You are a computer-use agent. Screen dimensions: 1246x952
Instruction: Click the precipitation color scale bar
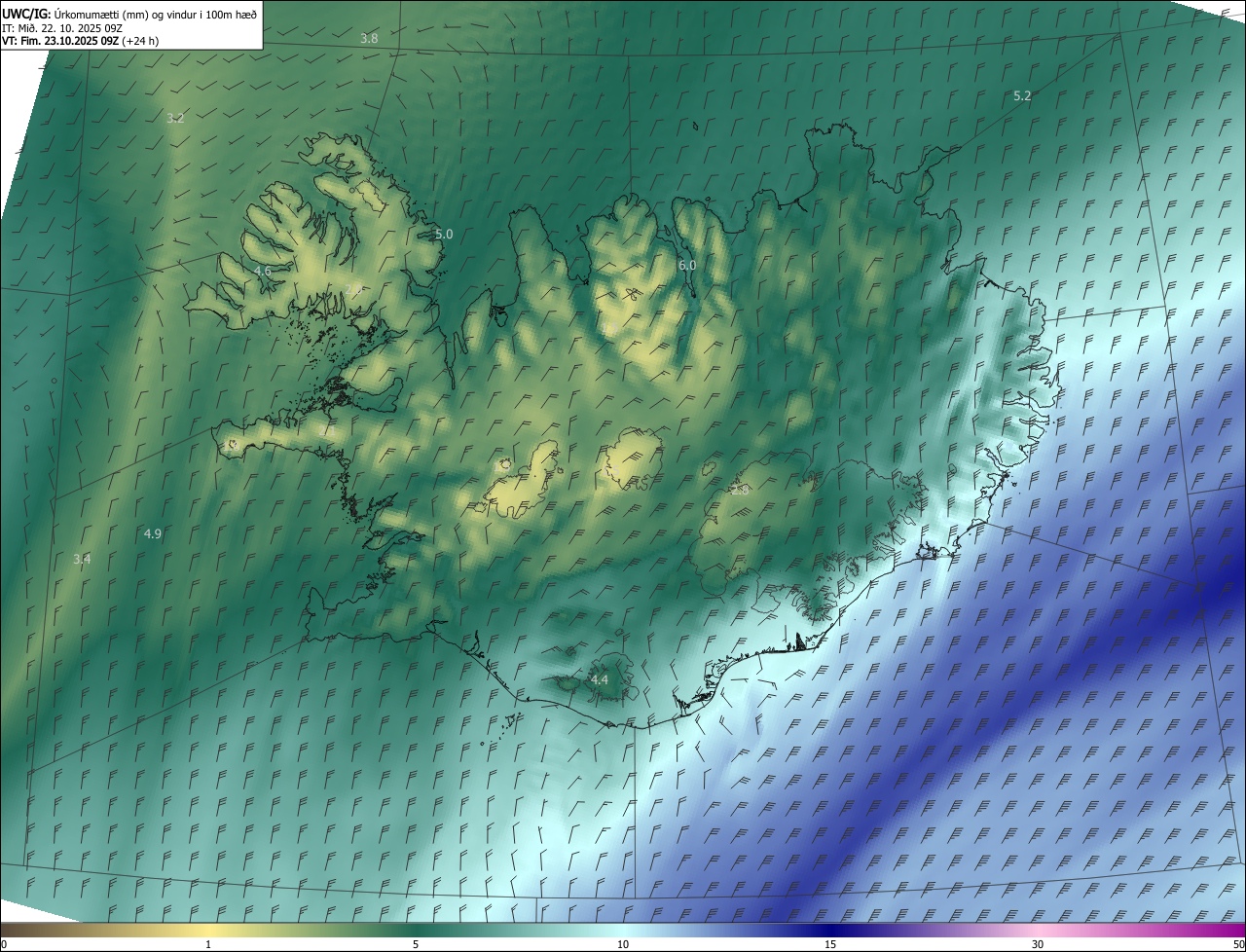pos(623,930)
